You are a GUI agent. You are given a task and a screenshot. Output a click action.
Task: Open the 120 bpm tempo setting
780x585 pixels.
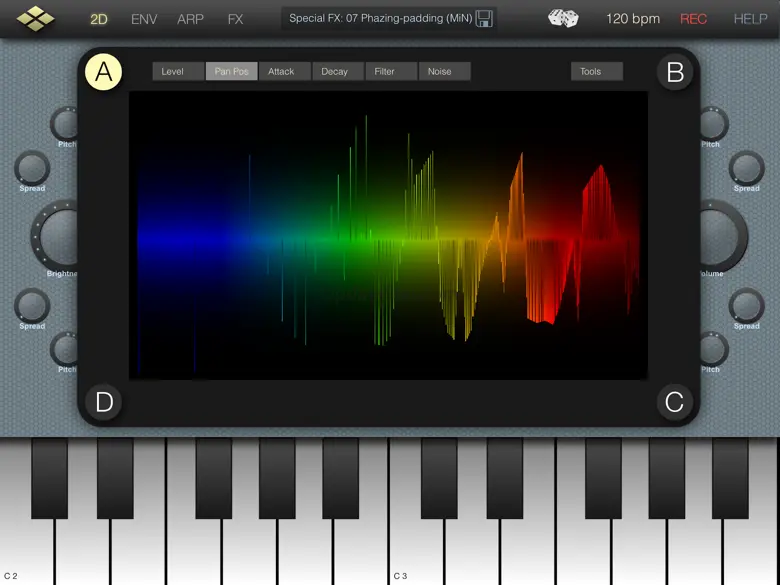(x=633, y=19)
